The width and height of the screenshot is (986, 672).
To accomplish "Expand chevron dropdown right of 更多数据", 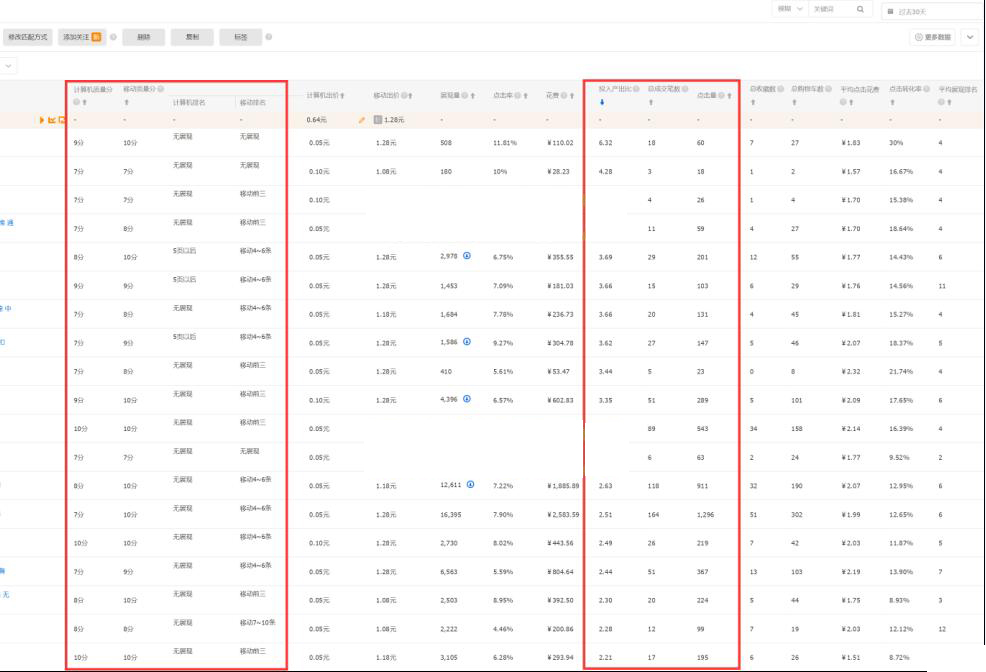I will click(x=970, y=37).
